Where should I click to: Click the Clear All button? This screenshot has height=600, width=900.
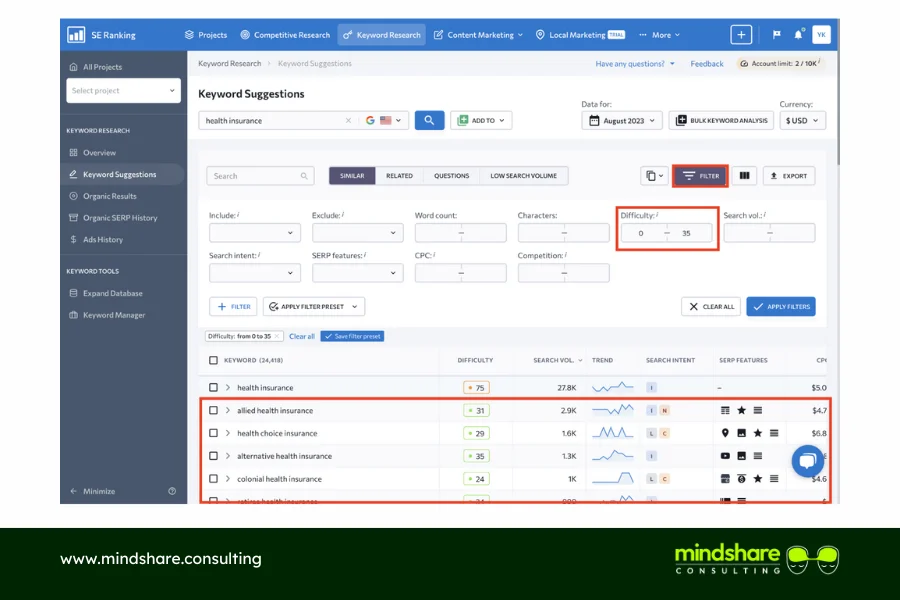tap(711, 307)
